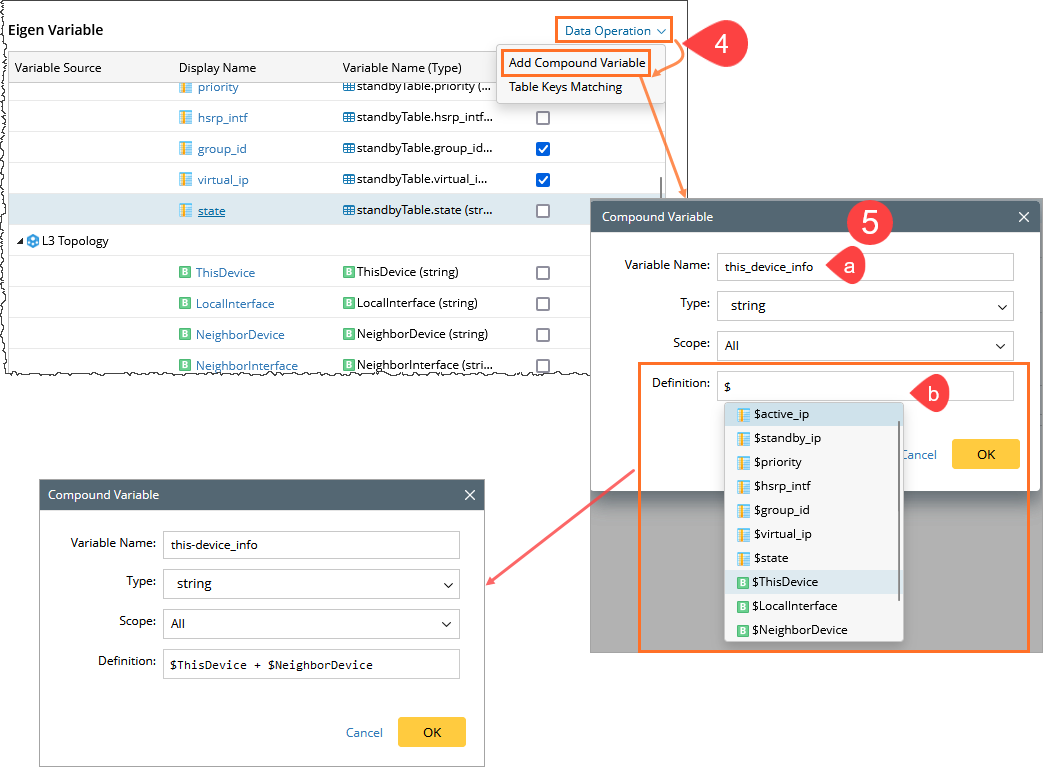Click grid icon before standbyTable.virtual_i
Screen dimensions: 1043x767
point(349,179)
